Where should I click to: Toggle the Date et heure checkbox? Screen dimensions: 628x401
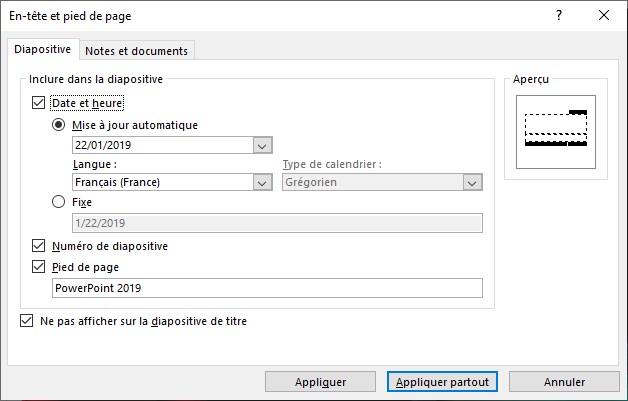pyautogui.click(x=39, y=102)
